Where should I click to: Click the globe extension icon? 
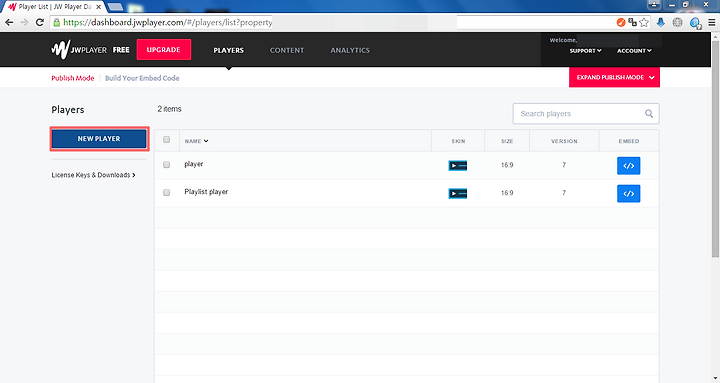(x=677, y=22)
